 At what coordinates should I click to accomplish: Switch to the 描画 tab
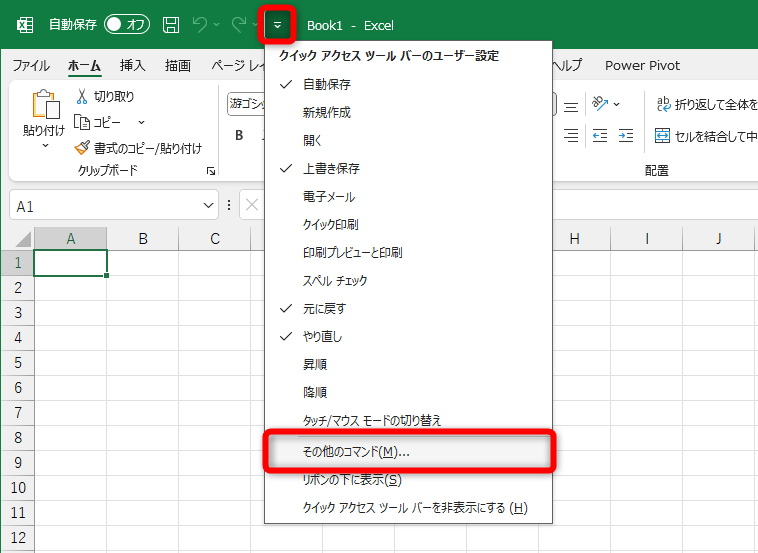pos(177,65)
